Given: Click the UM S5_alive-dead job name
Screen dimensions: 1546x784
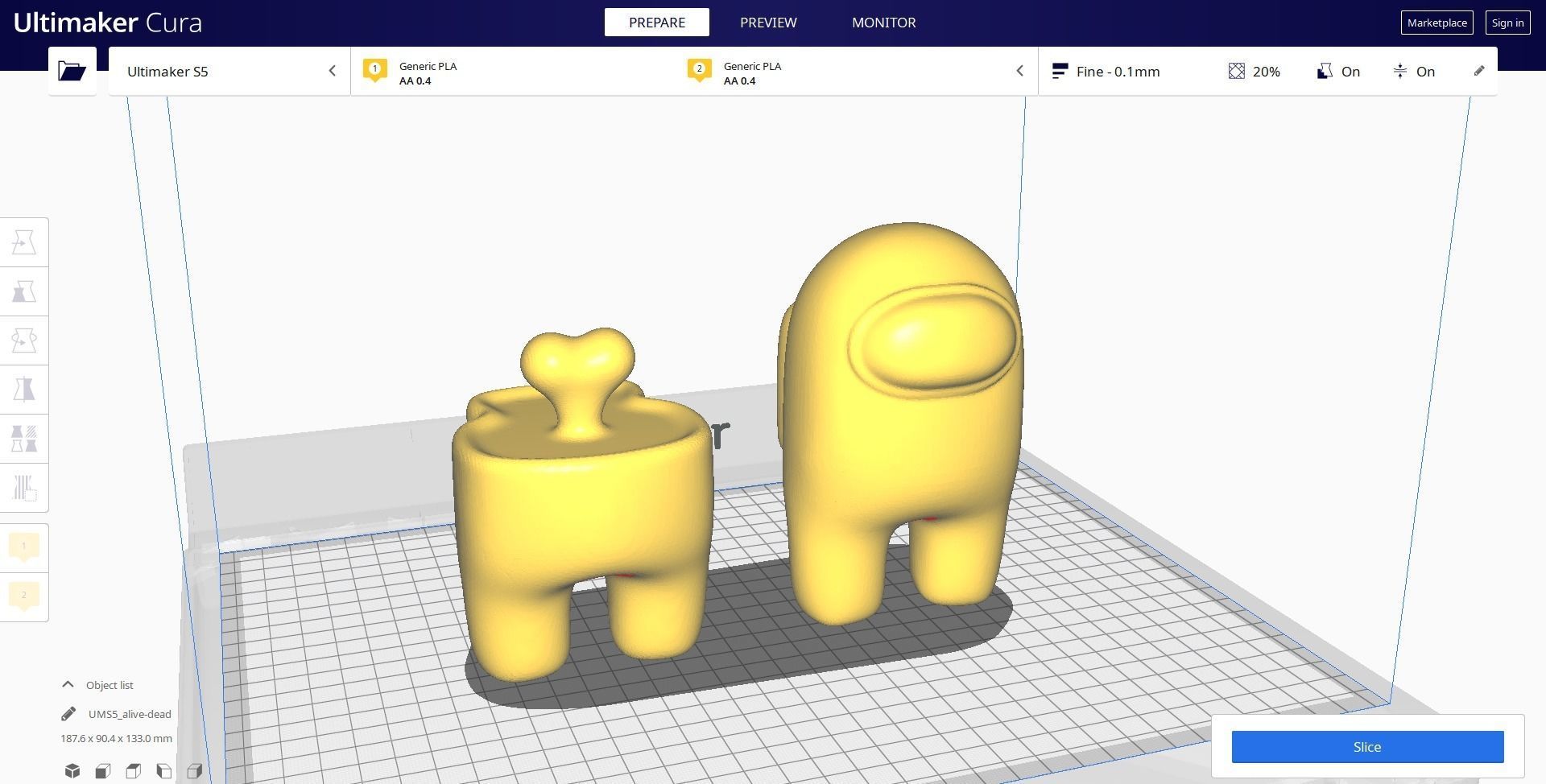Looking at the screenshot, I should 130,714.
